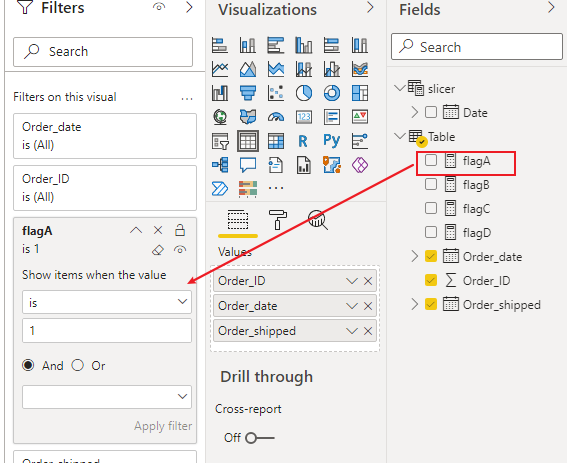Collapse the Filters pane arrow
The height and width of the screenshot is (463, 567).
[x=189, y=7]
